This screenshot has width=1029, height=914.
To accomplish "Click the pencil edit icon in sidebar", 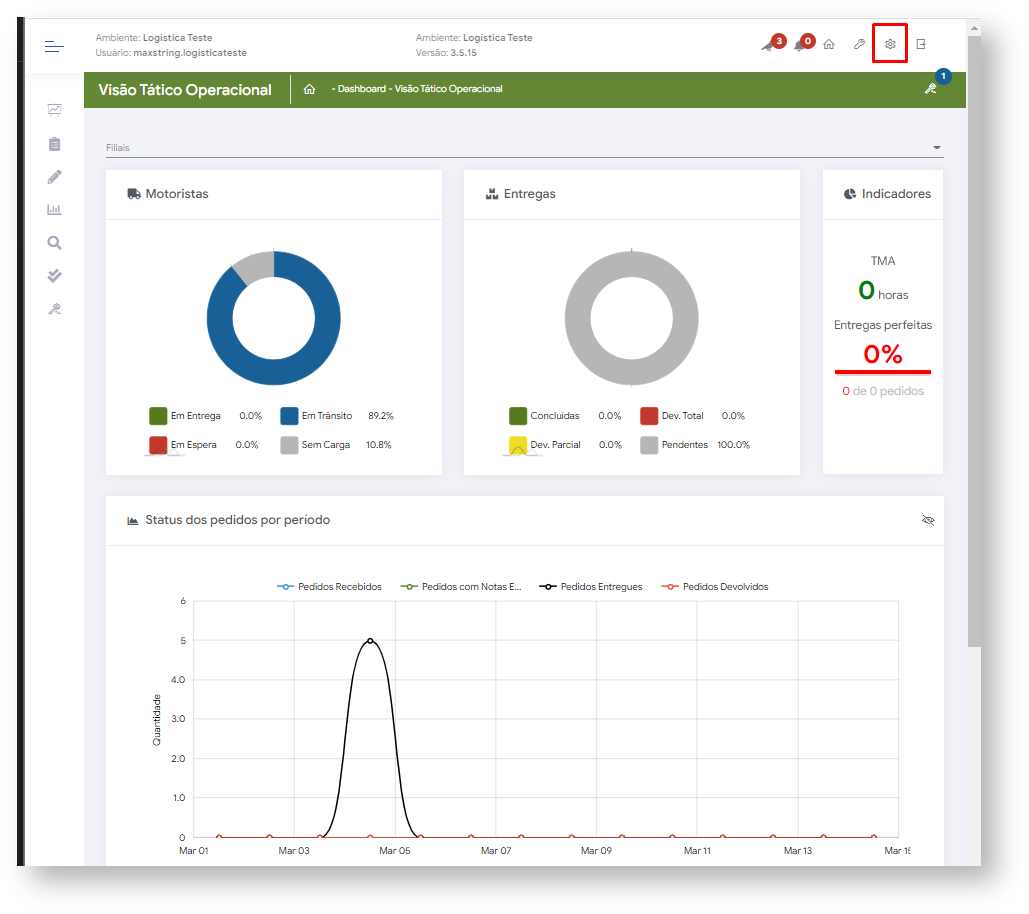I will pos(54,177).
